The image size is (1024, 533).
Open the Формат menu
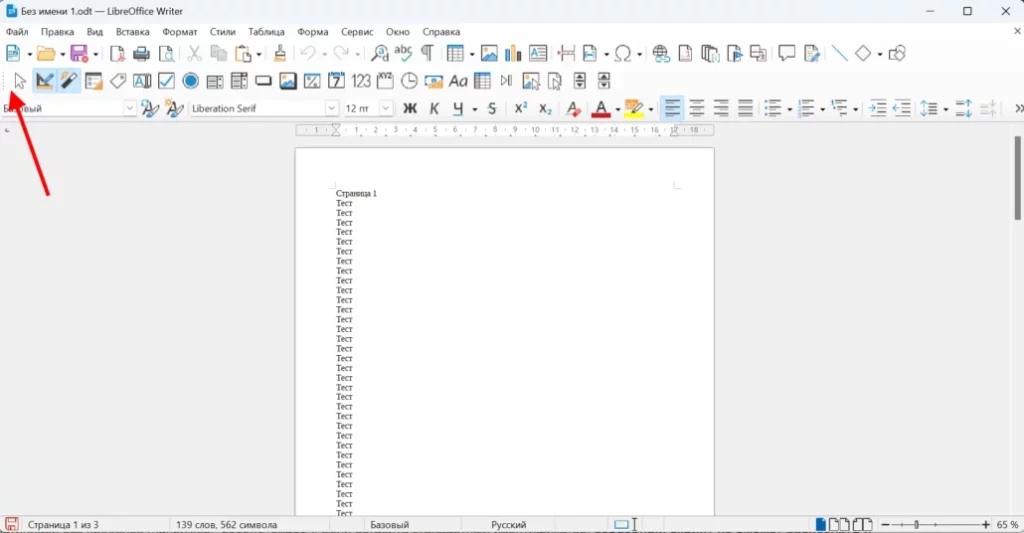180,31
